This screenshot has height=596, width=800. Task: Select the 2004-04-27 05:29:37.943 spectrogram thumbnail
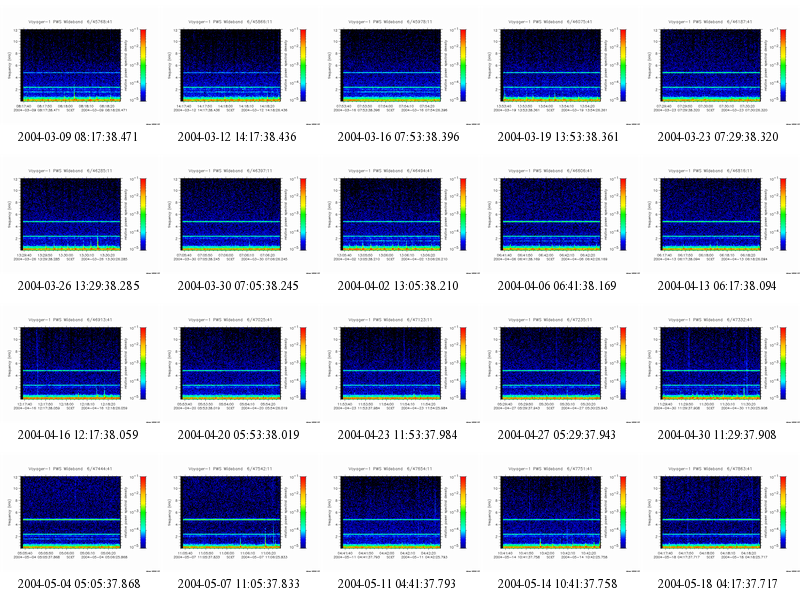(x=560, y=367)
